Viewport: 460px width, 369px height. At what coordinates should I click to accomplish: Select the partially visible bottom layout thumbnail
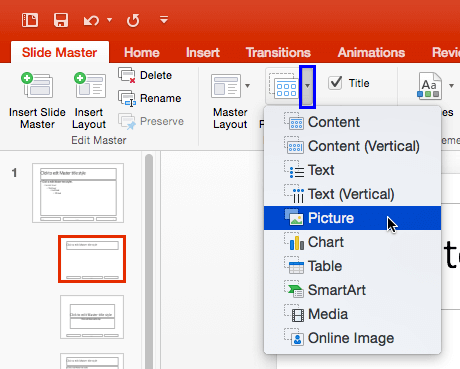(92, 361)
